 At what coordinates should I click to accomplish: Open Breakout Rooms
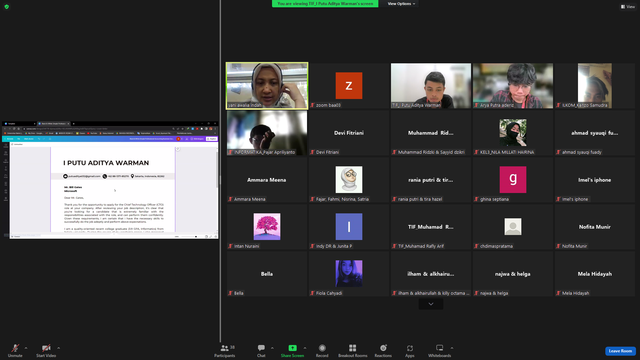pyautogui.click(x=353, y=350)
